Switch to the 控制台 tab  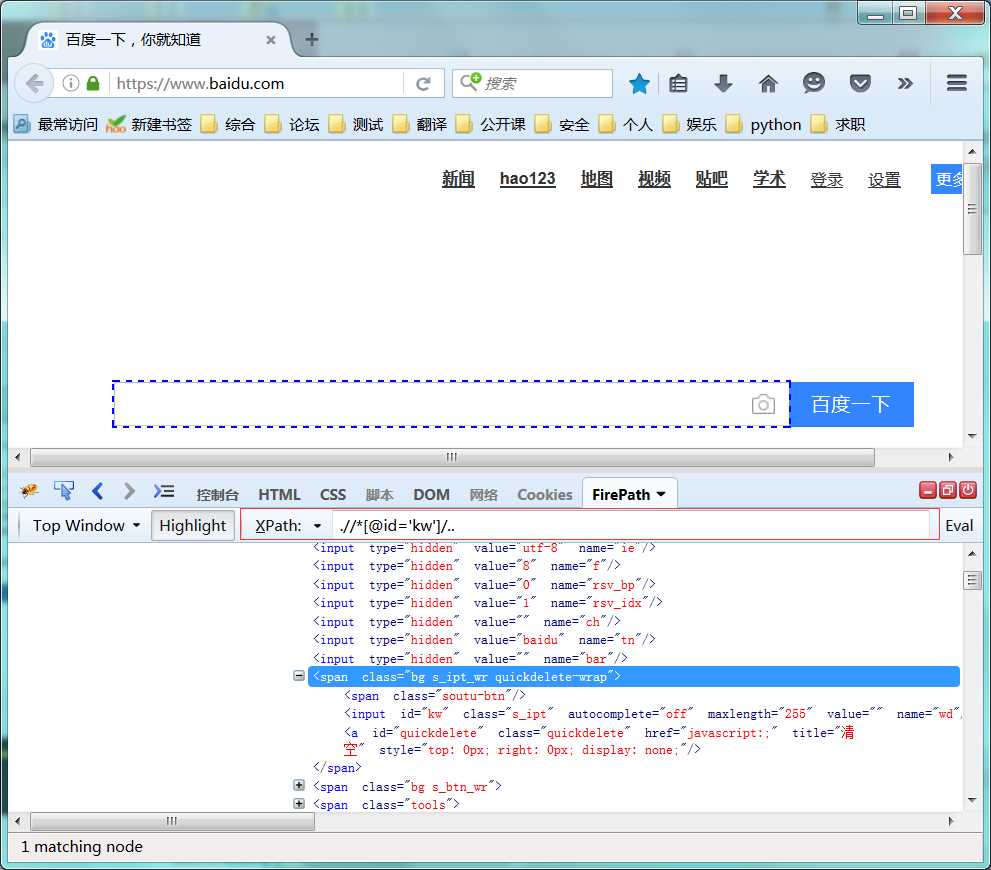pos(217,495)
